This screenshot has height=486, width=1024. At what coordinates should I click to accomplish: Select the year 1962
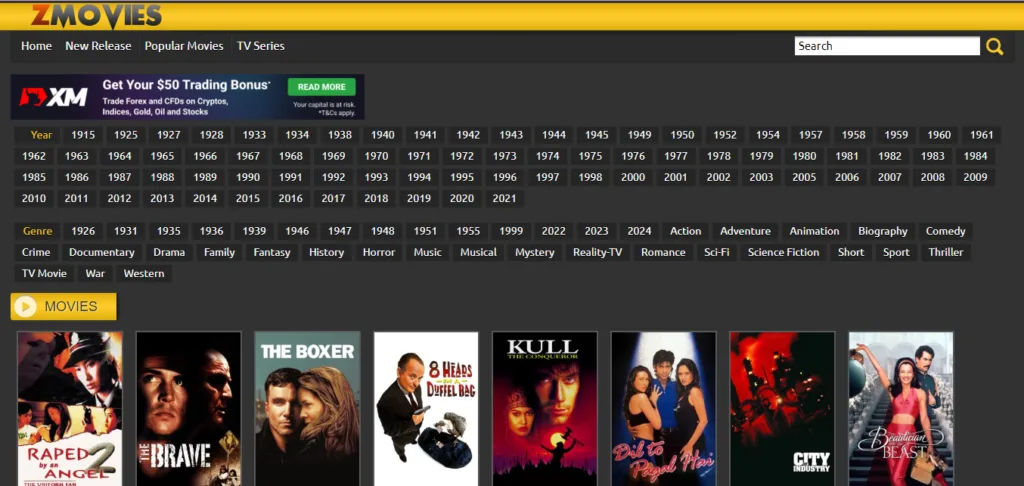pyautogui.click(x=34, y=156)
